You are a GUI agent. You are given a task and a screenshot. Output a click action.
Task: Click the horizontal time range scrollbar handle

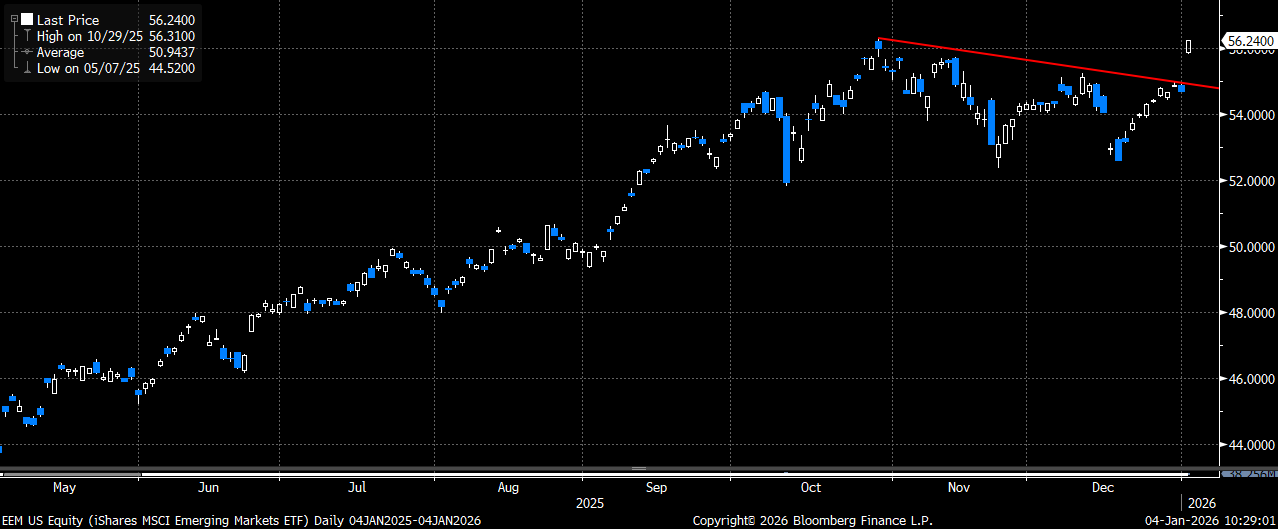coord(638,469)
